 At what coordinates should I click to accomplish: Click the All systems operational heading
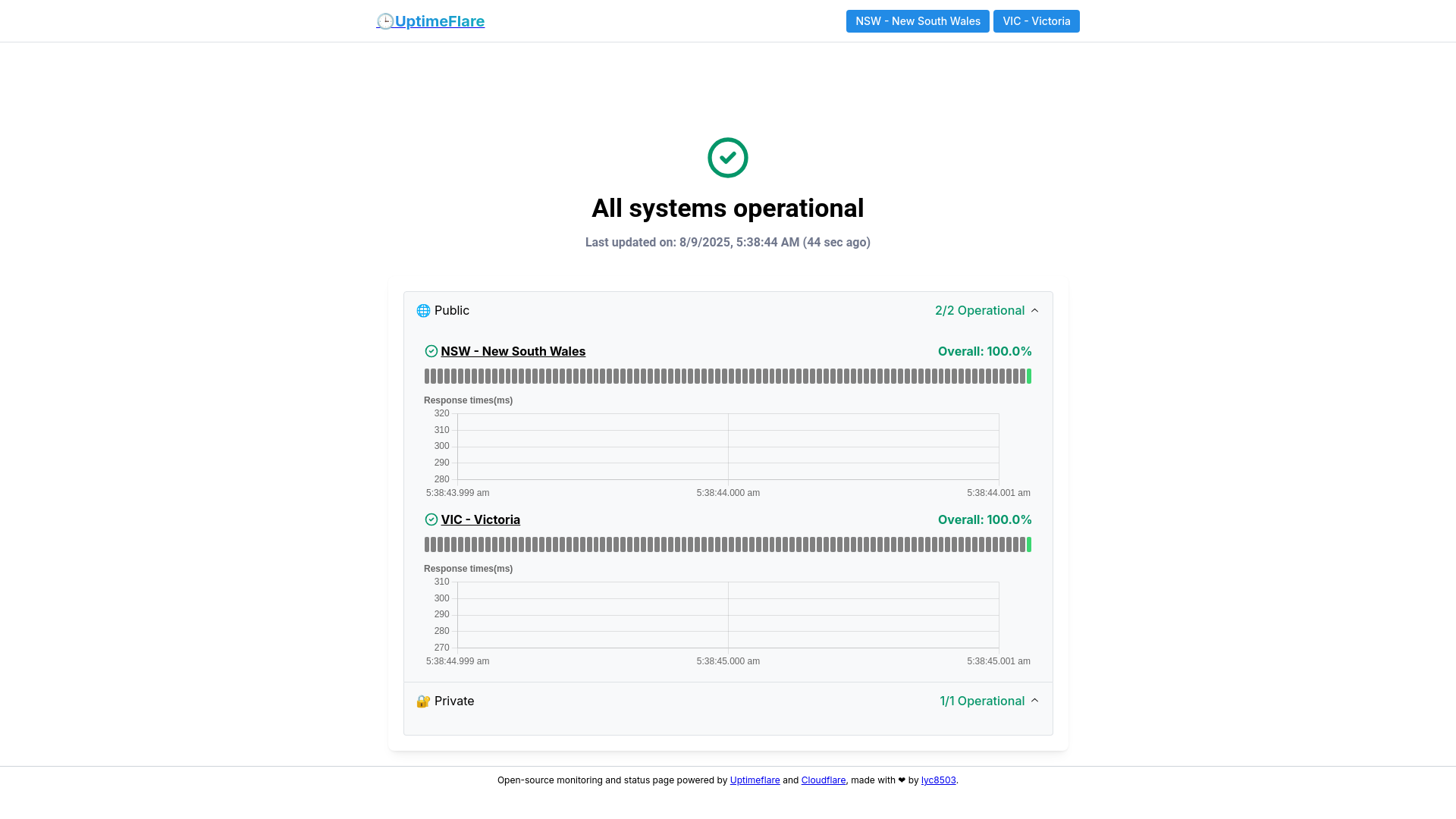(728, 209)
